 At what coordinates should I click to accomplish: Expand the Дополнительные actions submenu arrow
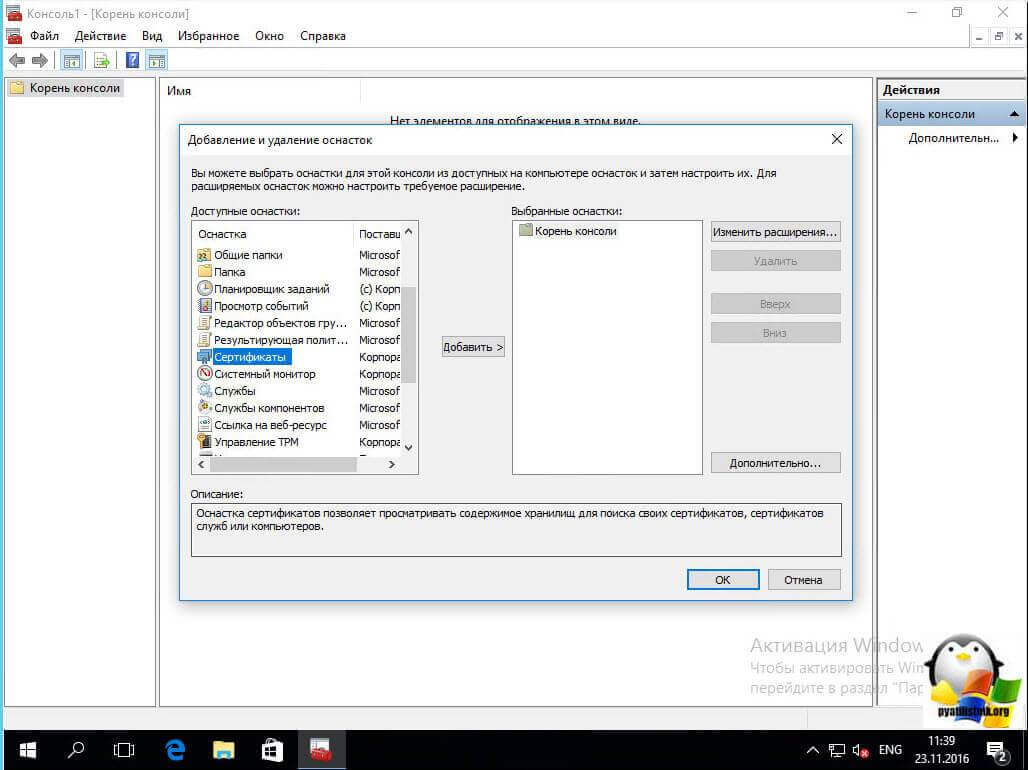[1015, 138]
